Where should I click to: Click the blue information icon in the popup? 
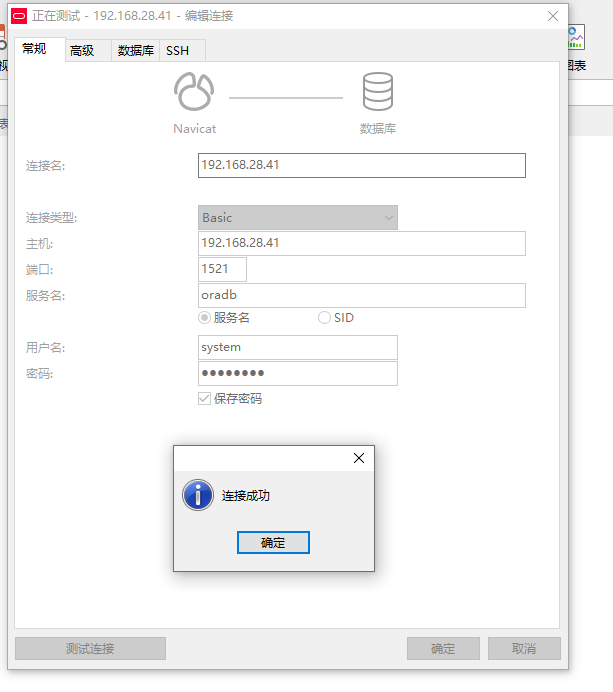point(198,495)
